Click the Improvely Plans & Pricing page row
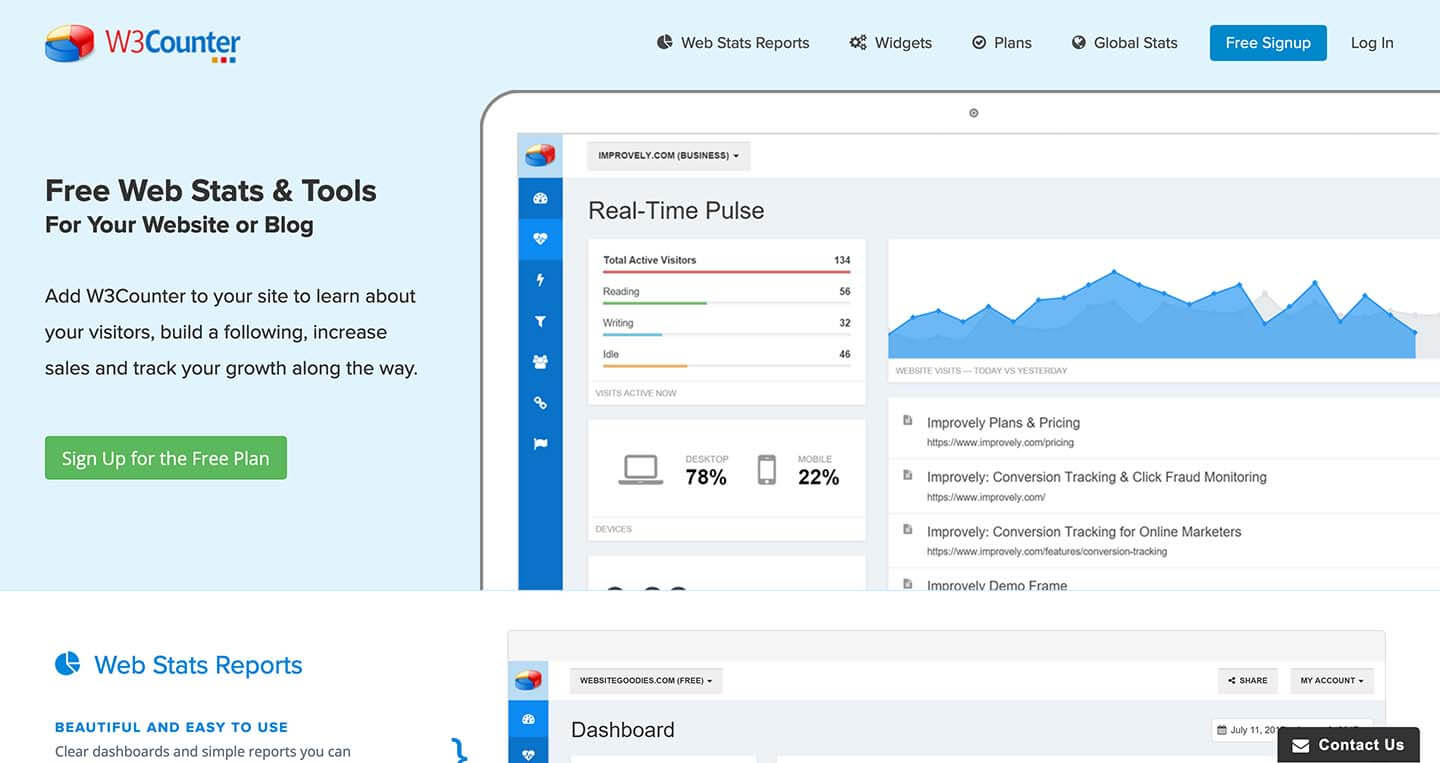The width and height of the screenshot is (1440, 763). (1164, 431)
